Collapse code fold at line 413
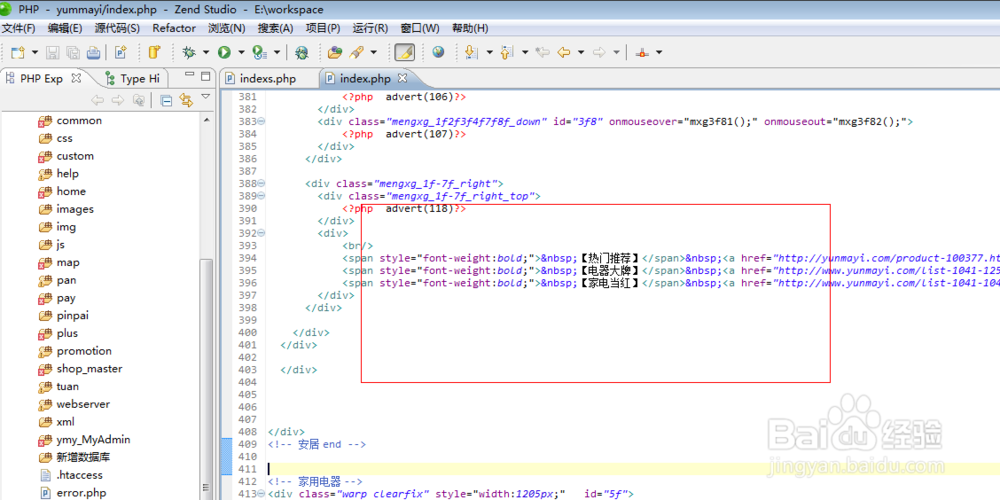Viewport: 1000px width, 500px height. coord(261,494)
